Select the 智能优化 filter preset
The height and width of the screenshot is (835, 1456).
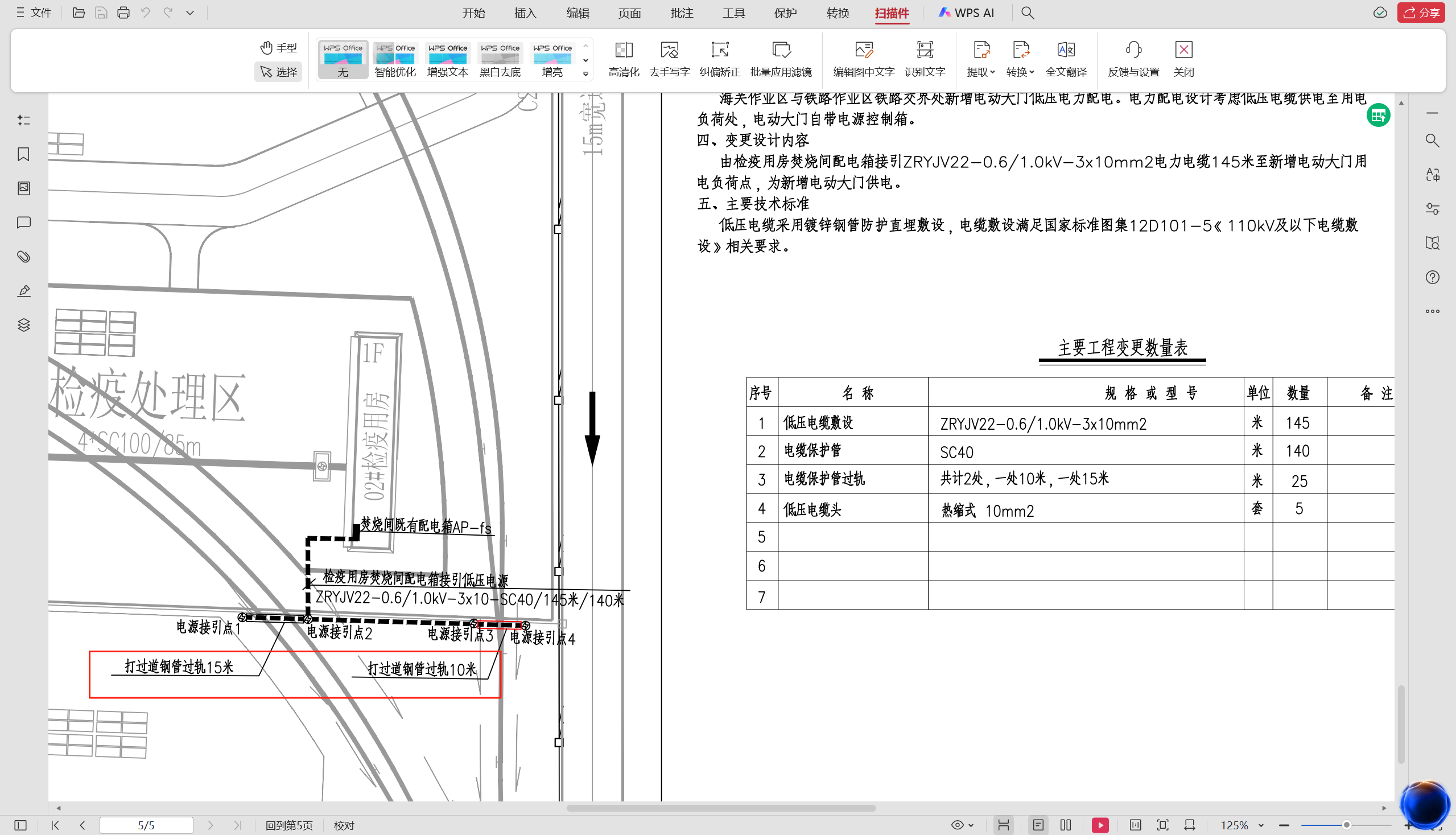pos(395,60)
